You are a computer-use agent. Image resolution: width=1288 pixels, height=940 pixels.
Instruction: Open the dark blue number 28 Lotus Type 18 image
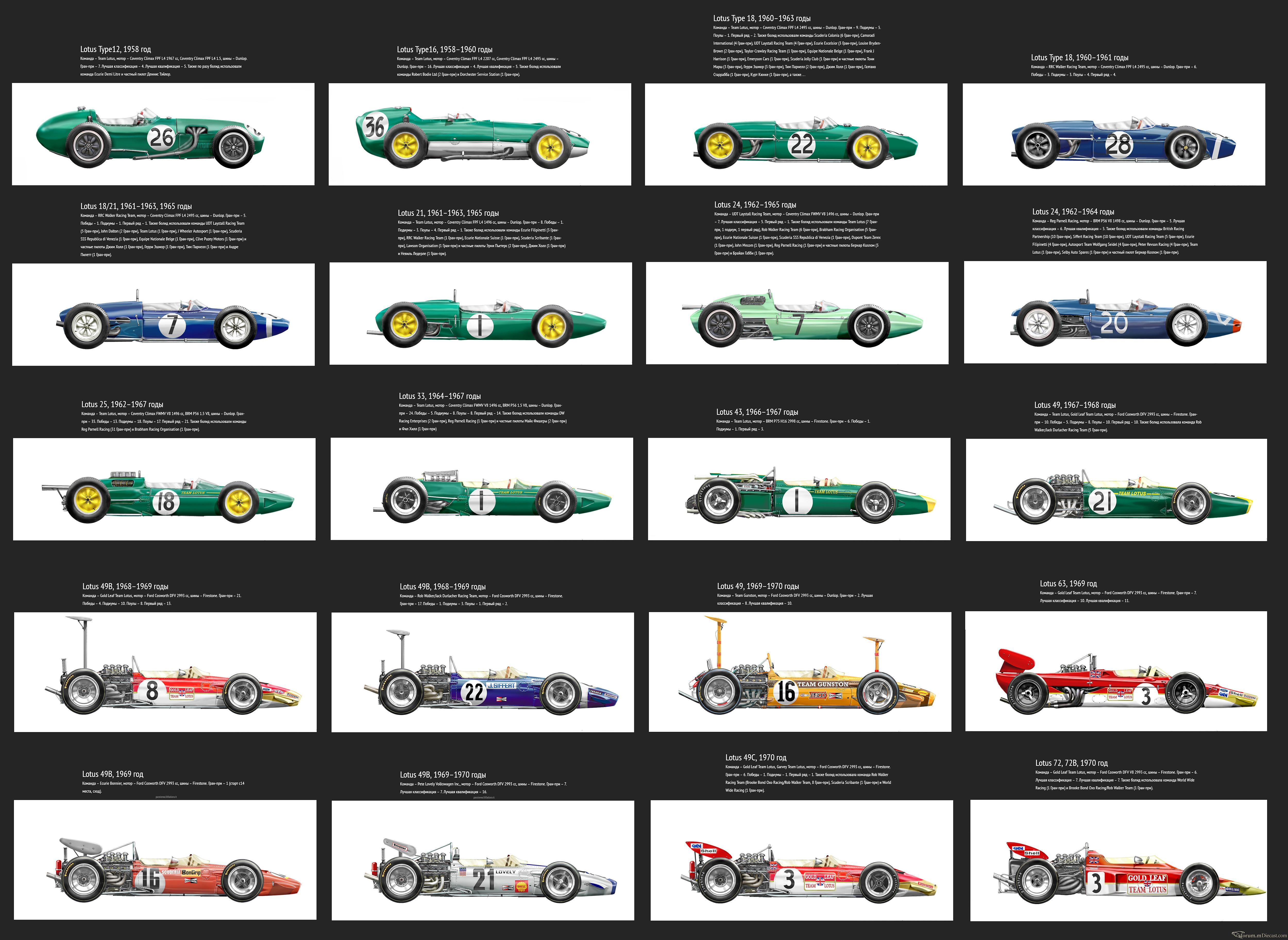pyautogui.click(x=1114, y=134)
